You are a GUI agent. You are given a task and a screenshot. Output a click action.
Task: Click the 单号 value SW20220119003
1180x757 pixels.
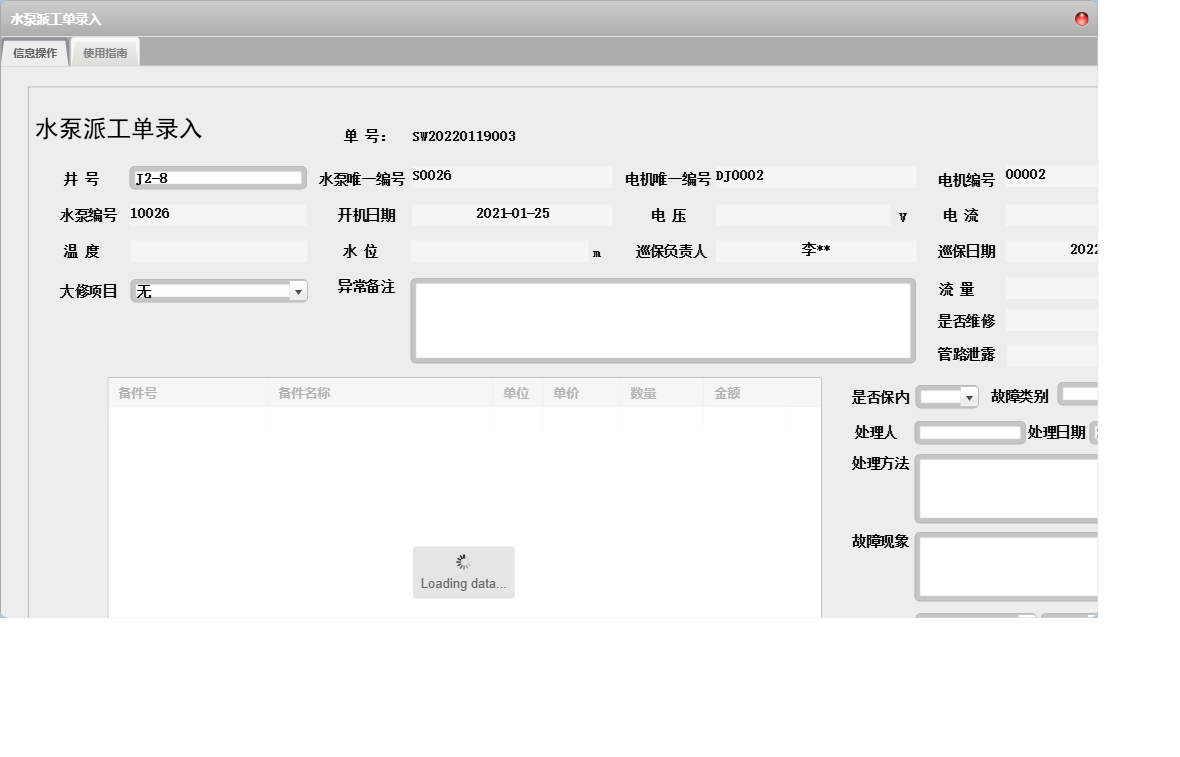pyautogui.click(x=464, y=136)
